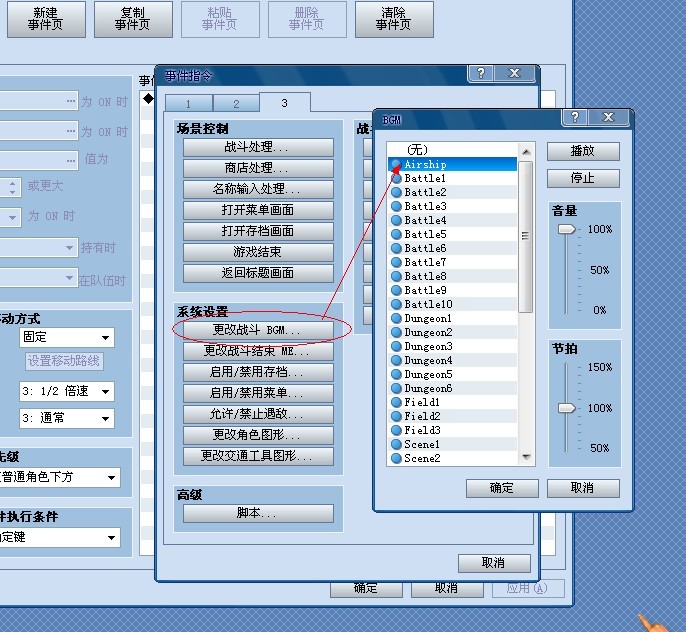
Task: Click the blue icon beside Battle3
Action: 396,206
